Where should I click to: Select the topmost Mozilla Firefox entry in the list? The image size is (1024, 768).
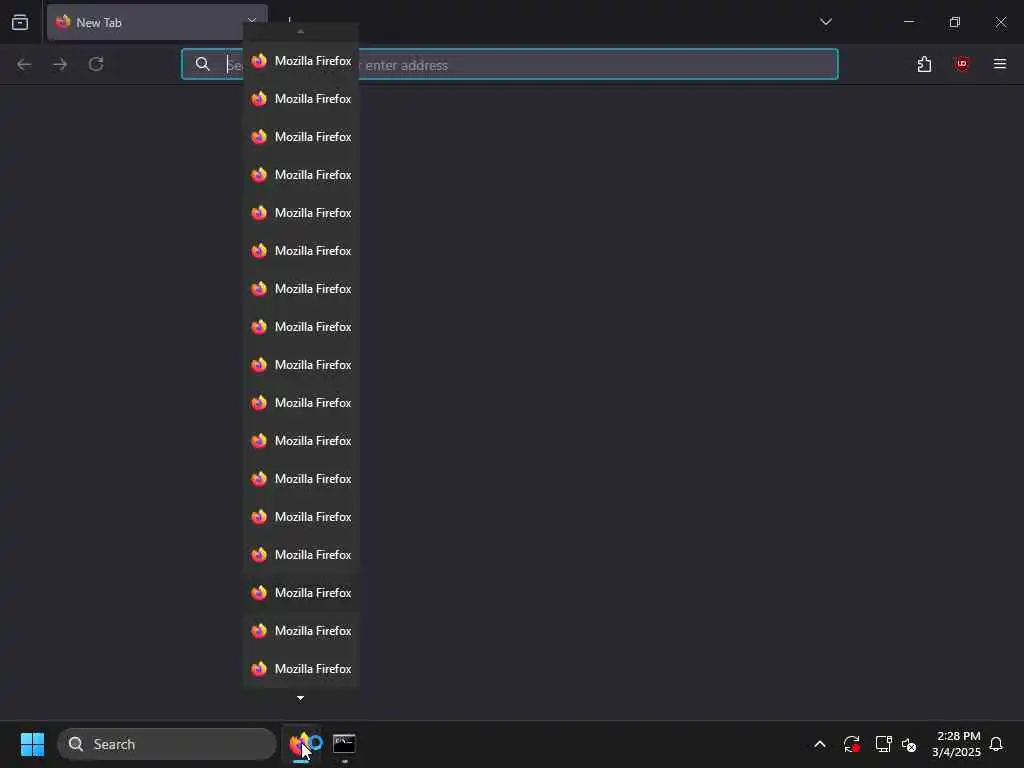pyautogui.click(x=301, y=61)
